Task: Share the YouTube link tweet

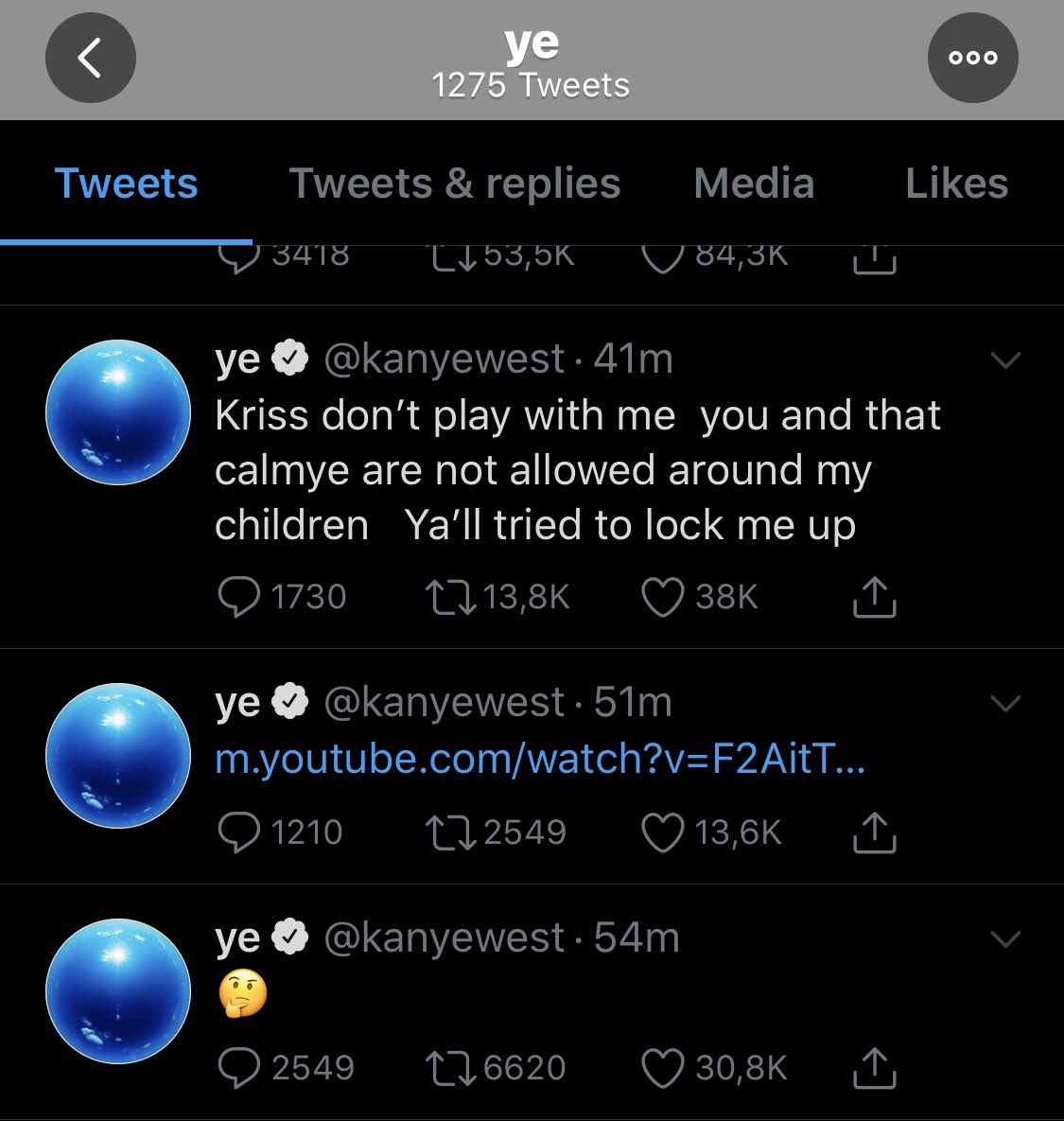Action: coord(874,832)
